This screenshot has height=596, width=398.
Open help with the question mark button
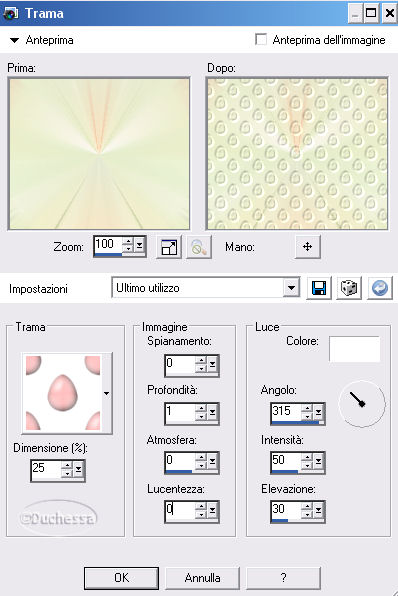[x=283, y=578]
